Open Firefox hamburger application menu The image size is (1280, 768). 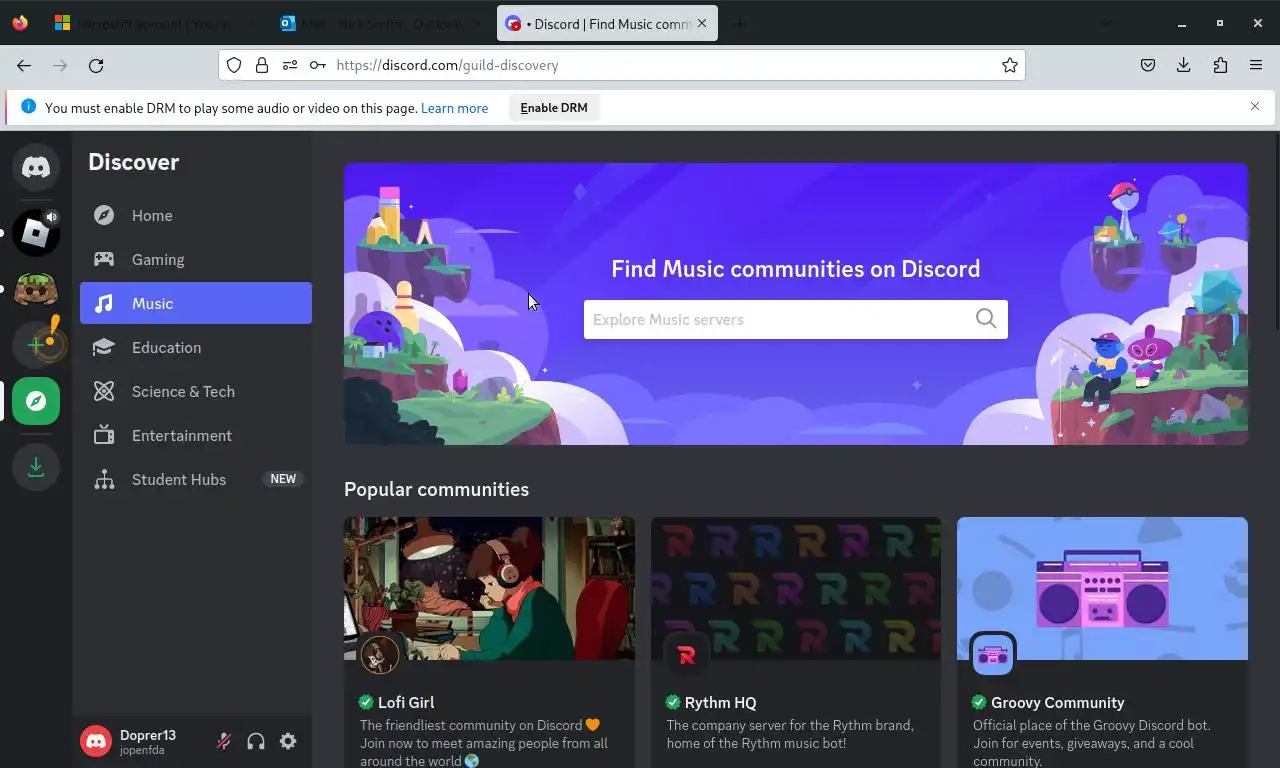coord(1256,65)
